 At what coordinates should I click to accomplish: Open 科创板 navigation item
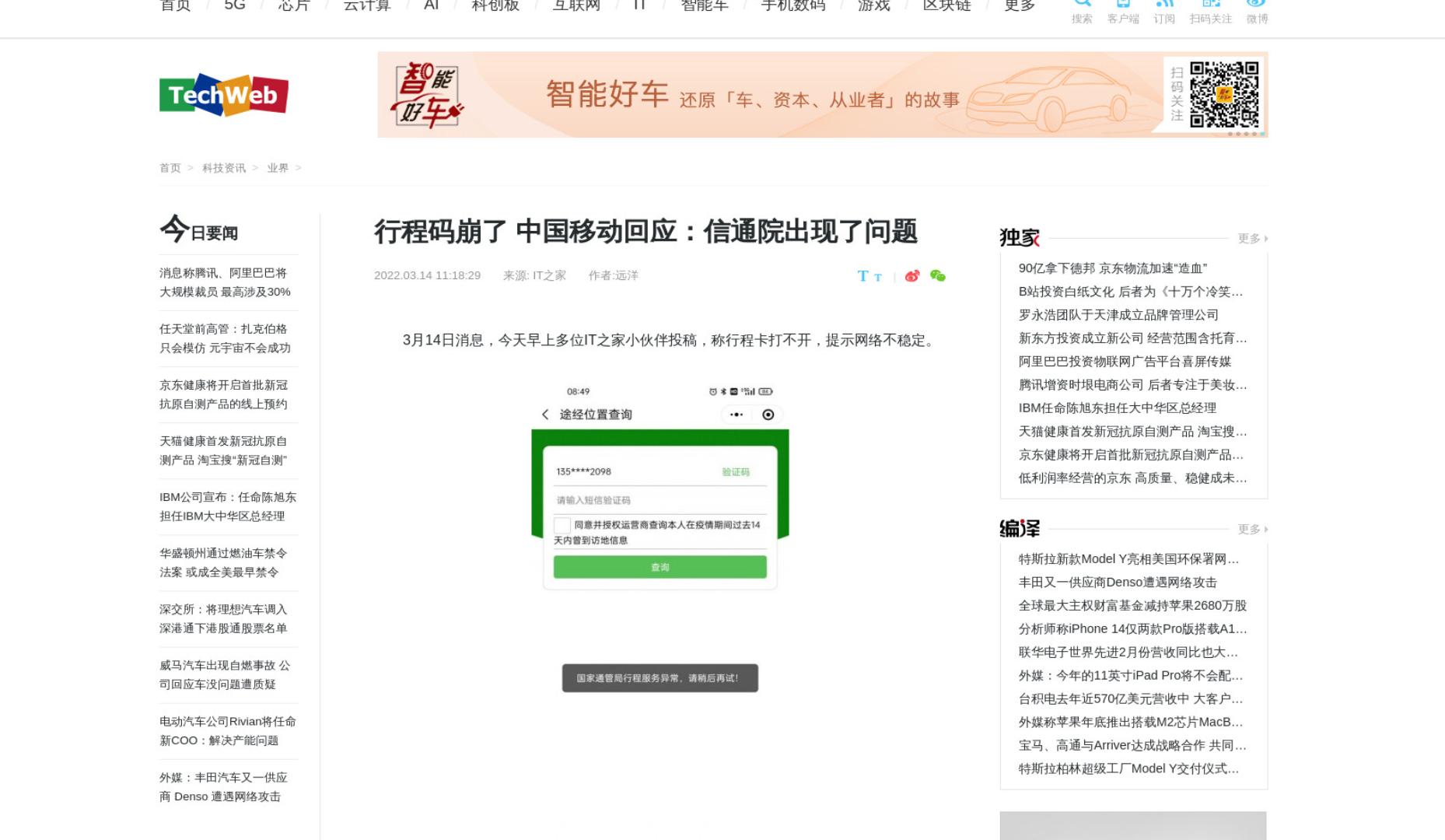click(495, 5)
